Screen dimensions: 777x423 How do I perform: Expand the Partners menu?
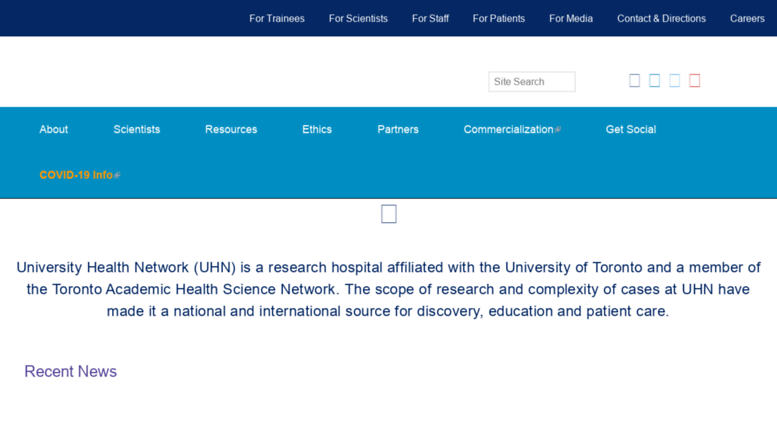[x=398, y=129]
